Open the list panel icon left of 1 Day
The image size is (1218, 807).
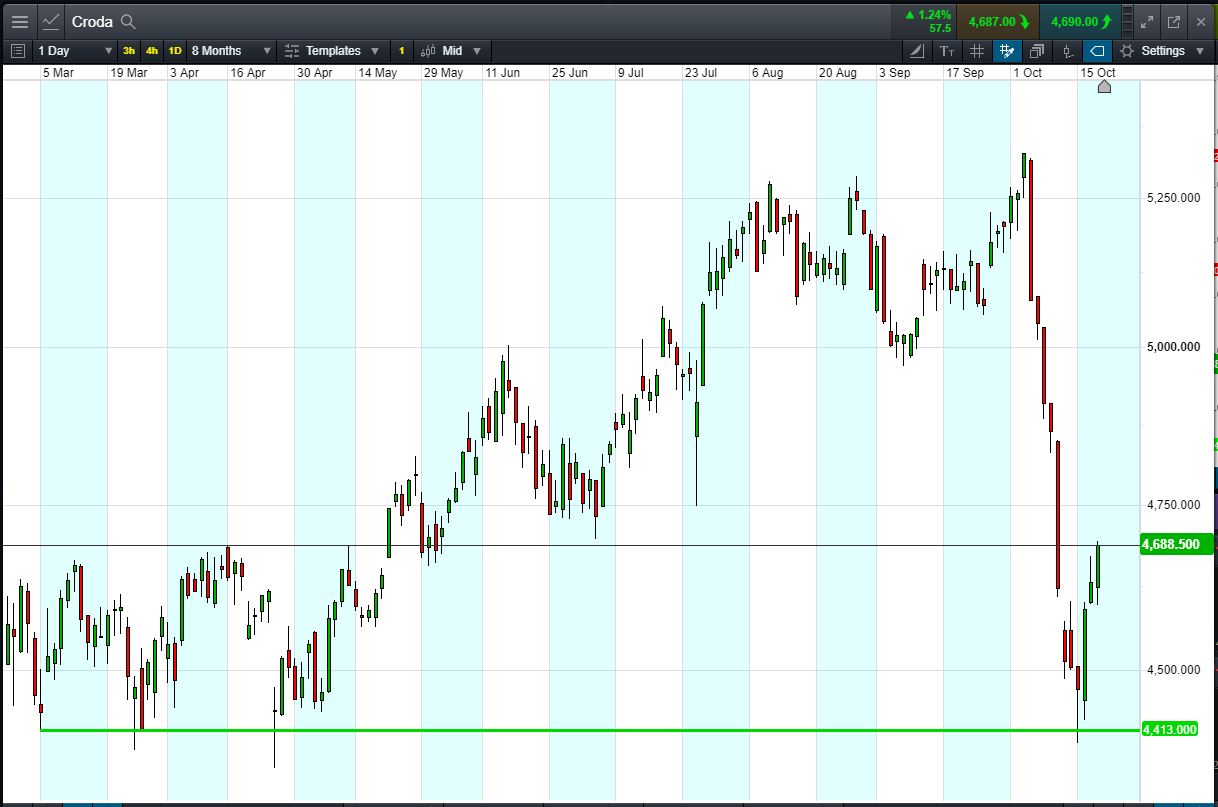coord(17,51)
